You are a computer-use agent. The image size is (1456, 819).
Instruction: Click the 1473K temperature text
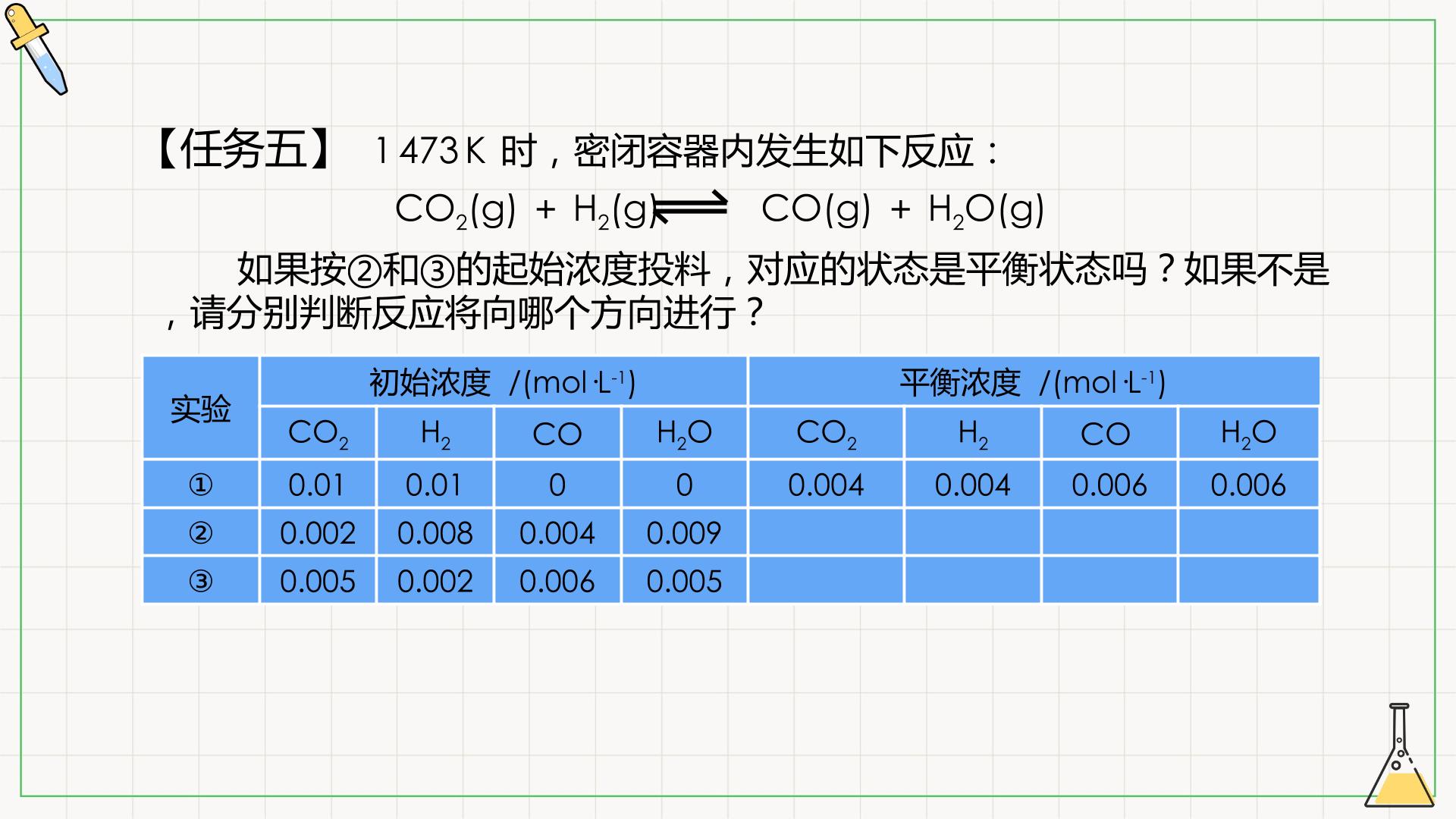[x=430, y=150]
